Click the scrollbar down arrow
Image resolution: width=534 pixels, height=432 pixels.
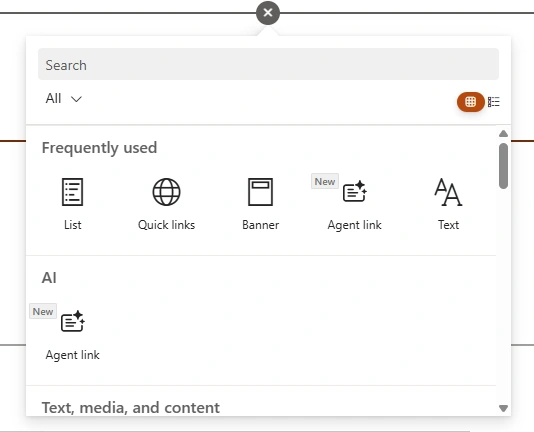click(x=503, y=408)
